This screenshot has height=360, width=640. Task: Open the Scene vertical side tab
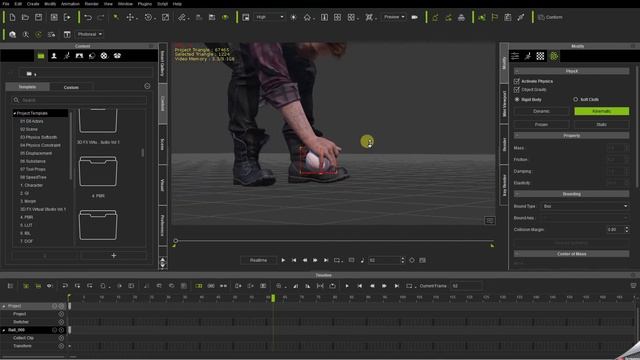tap(162, 144)
